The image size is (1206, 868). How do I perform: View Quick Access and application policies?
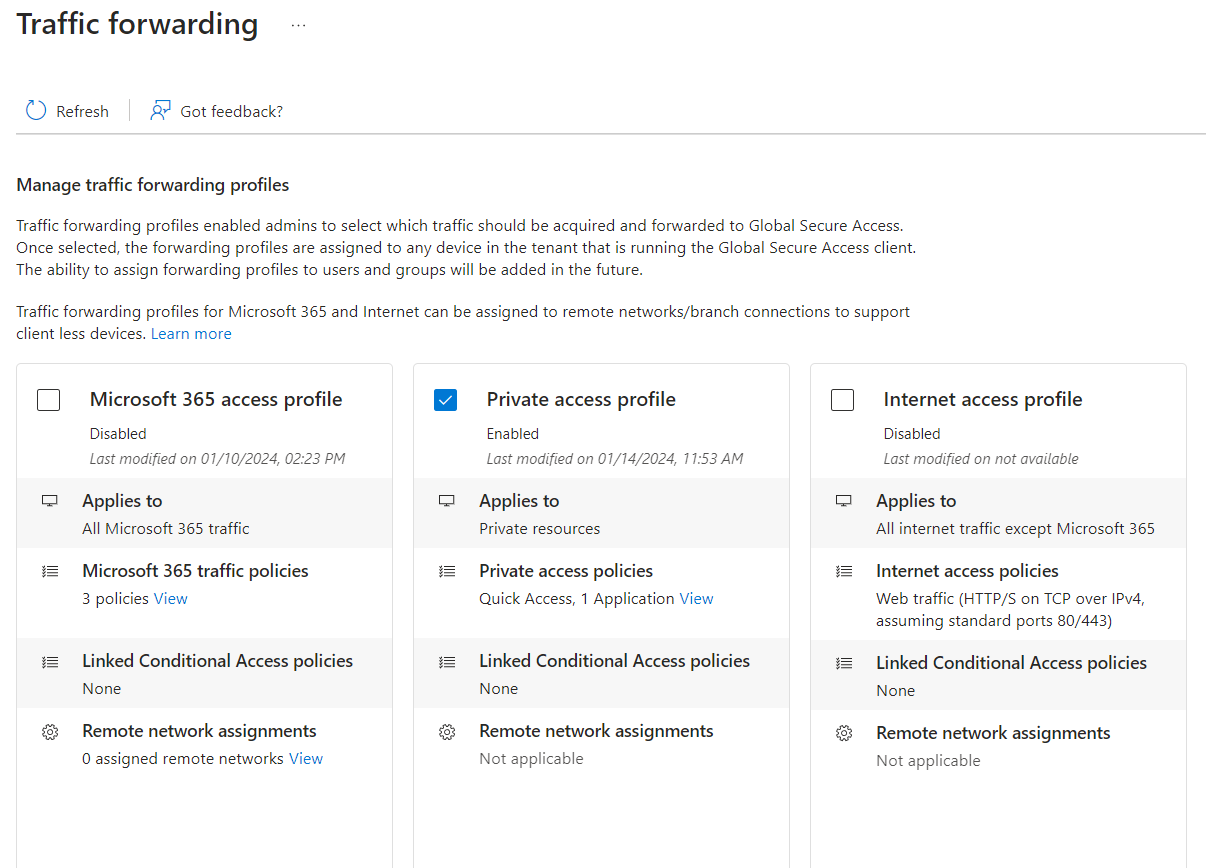(x=696, y=599)
